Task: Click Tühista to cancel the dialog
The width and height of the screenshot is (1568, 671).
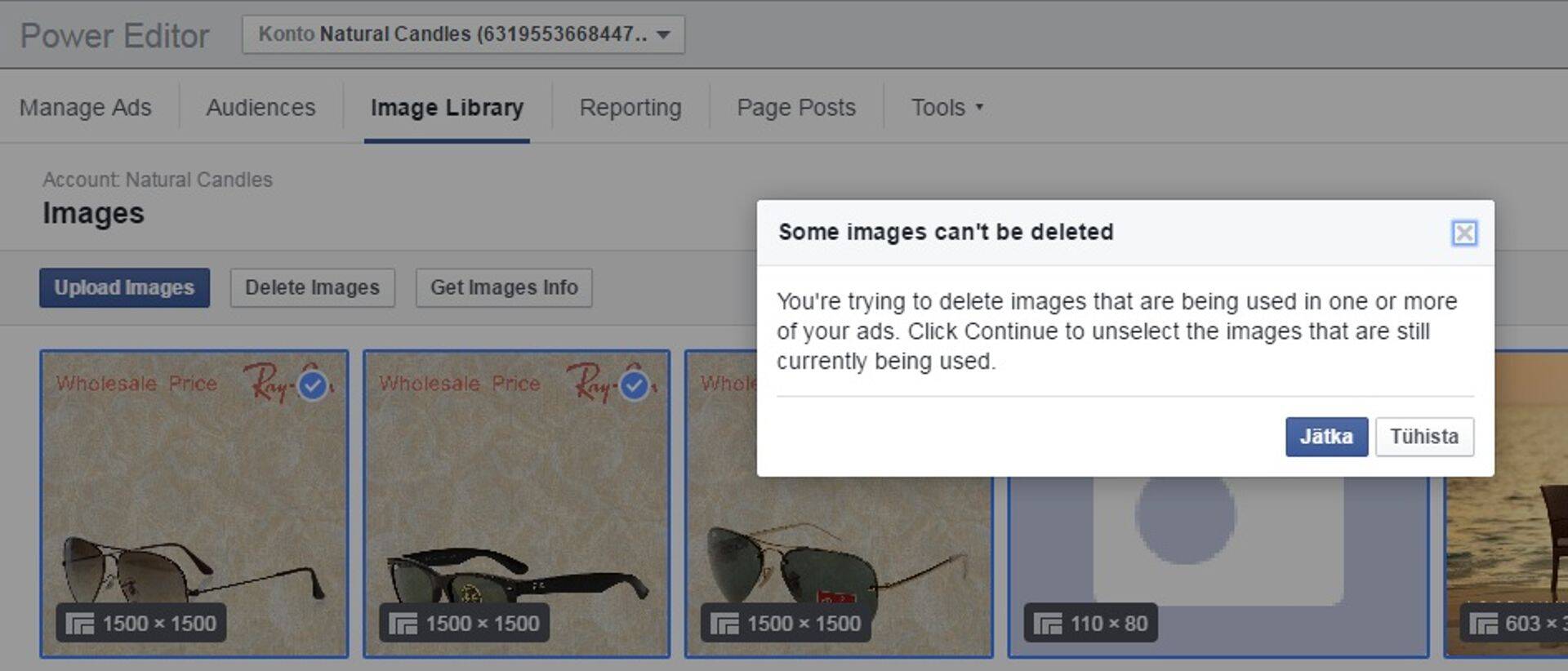Action: [1423, 437]
